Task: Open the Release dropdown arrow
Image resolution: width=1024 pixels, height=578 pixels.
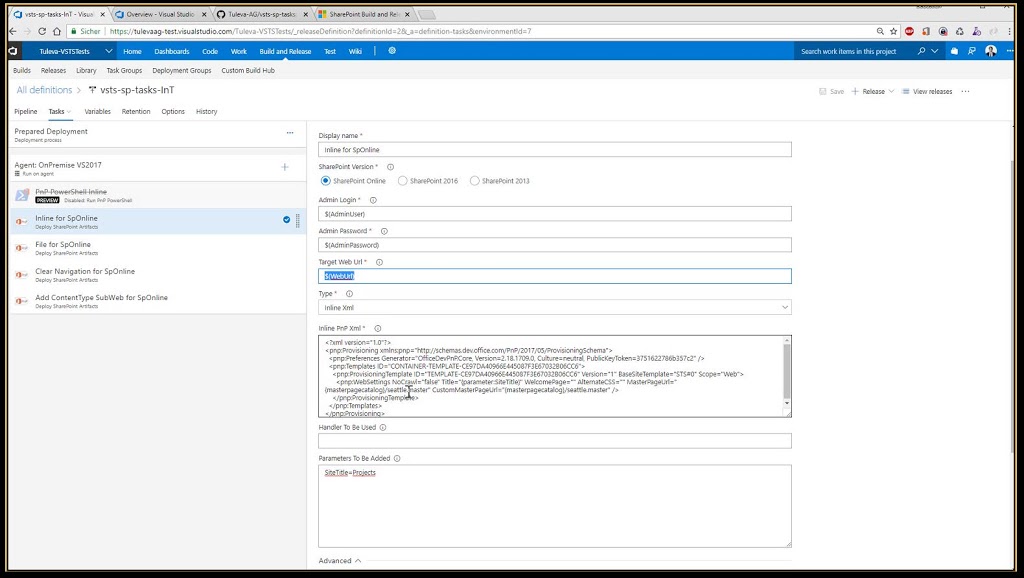Action: click(891, 91)
